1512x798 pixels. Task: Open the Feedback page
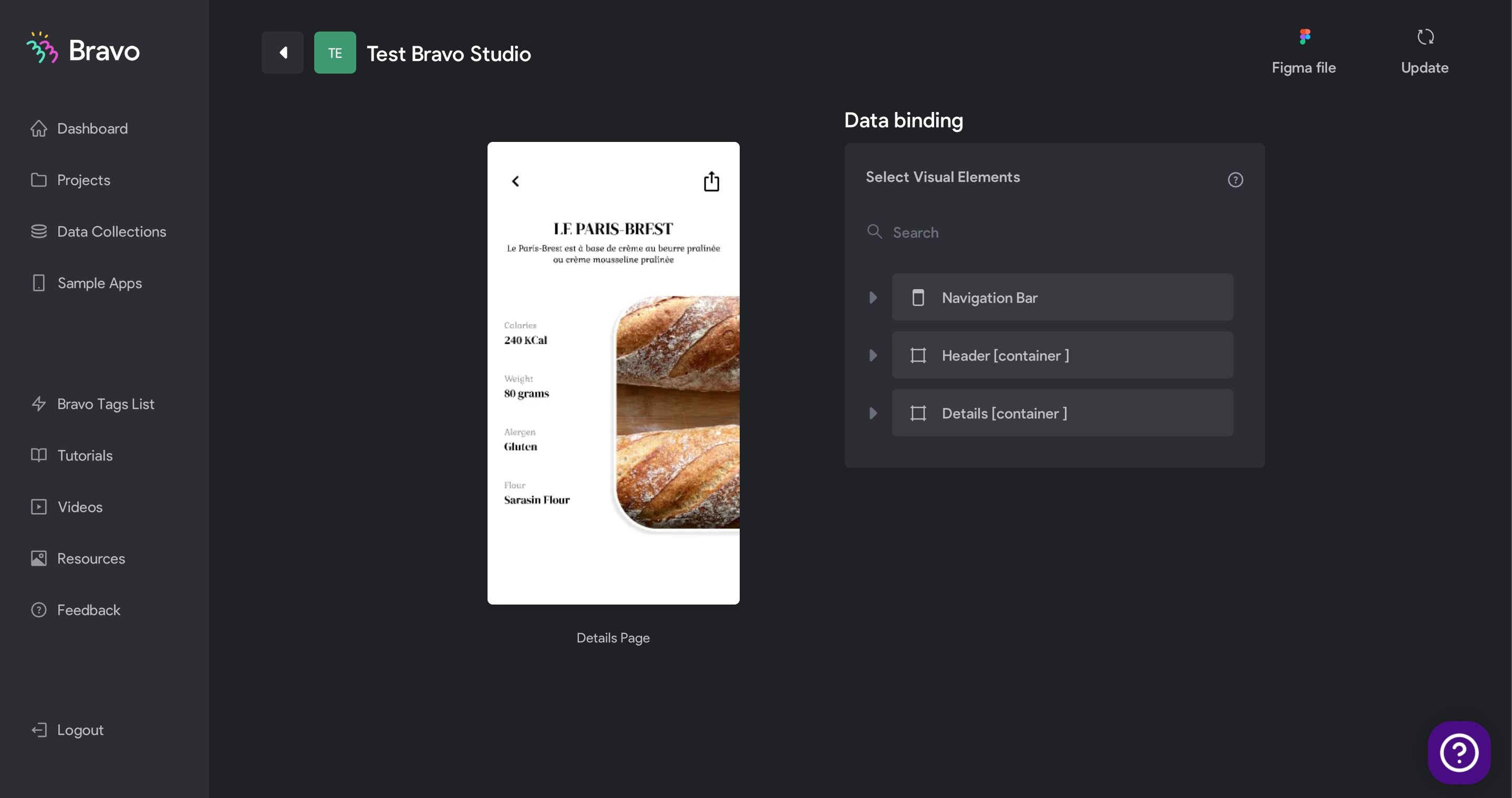click(x=75, y=610)
